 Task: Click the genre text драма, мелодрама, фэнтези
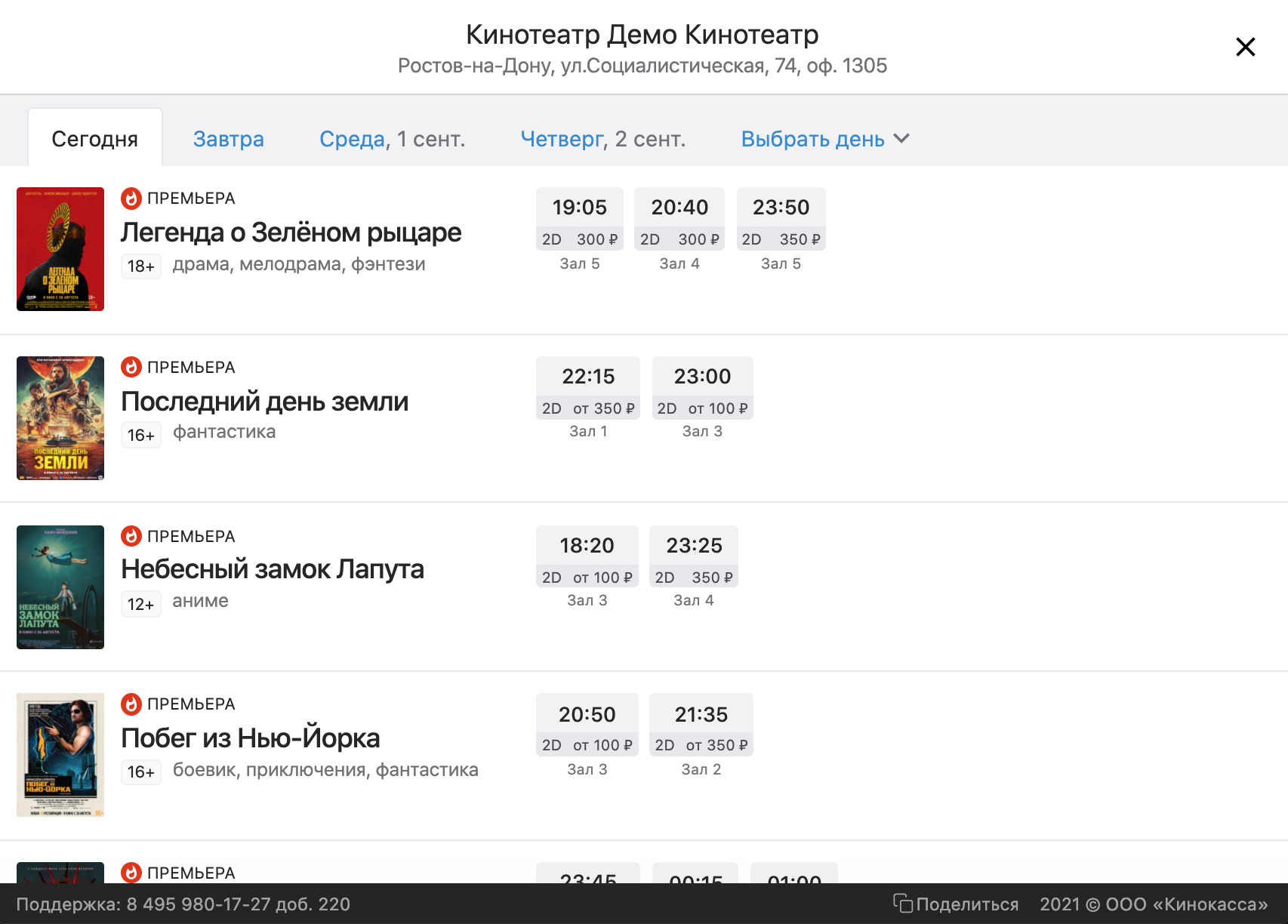[299, 264]
